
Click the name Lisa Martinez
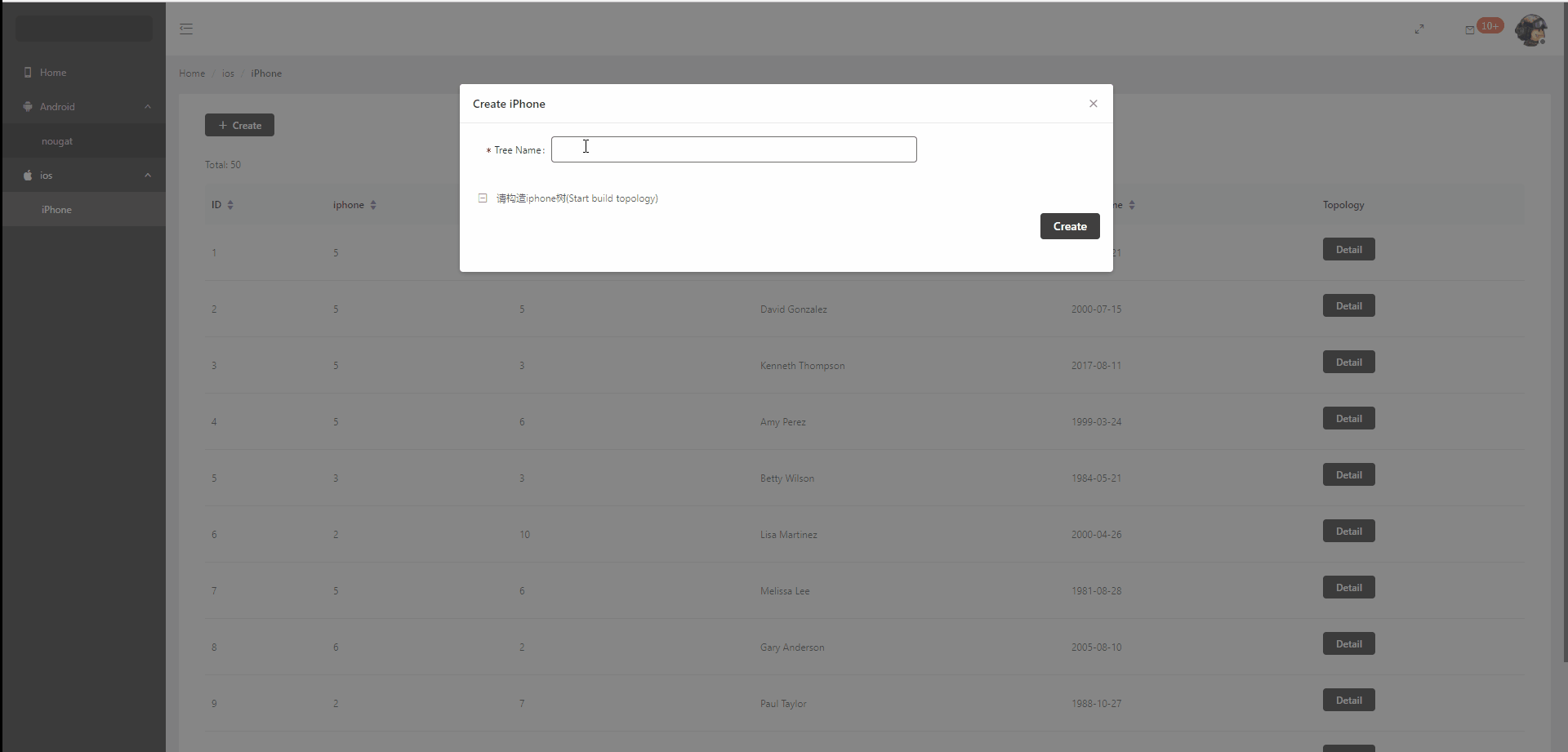pos(789,535)
